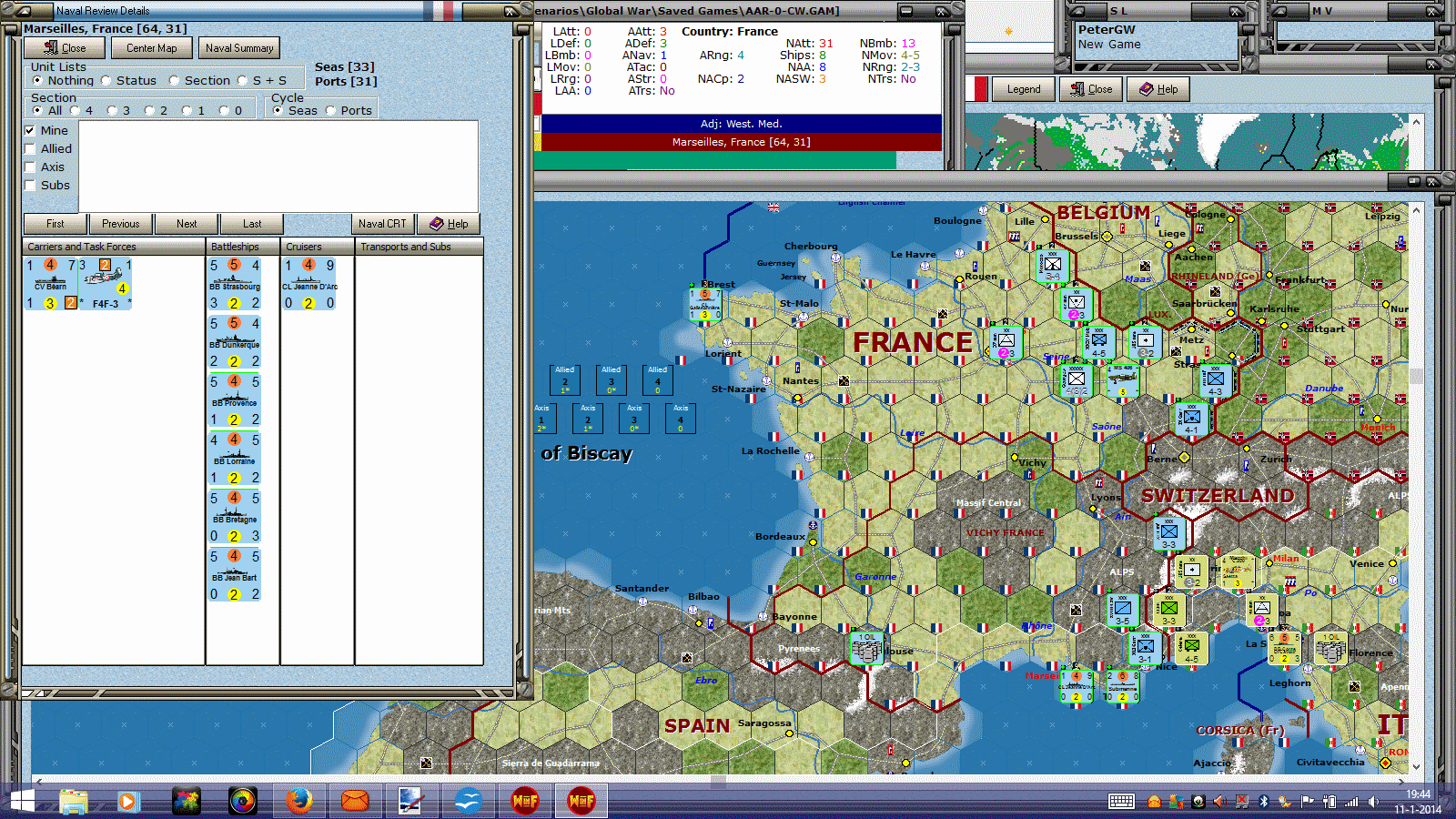Select the F4F-3 aircraft unit
The image size is (1456, 819).
tap(106, 284)
